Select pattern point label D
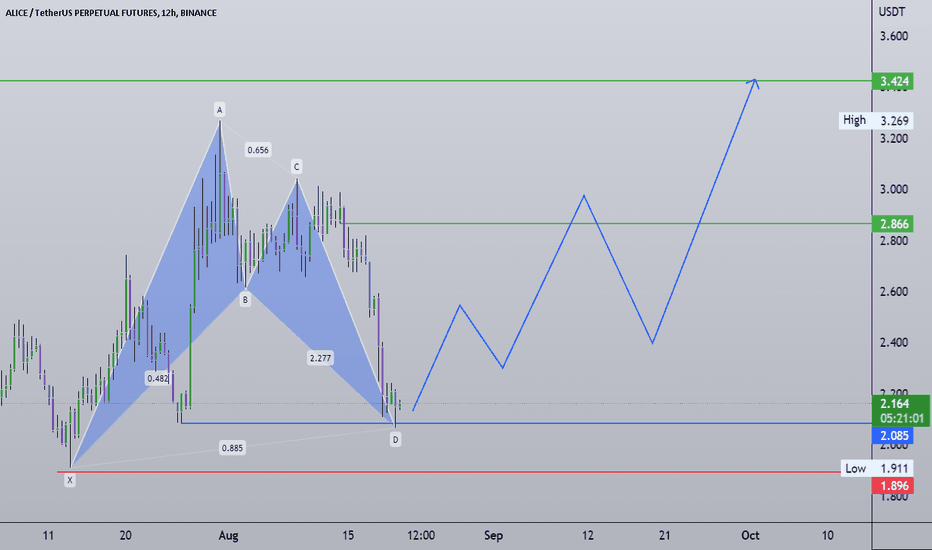932x550 pixels. (395, 439)
